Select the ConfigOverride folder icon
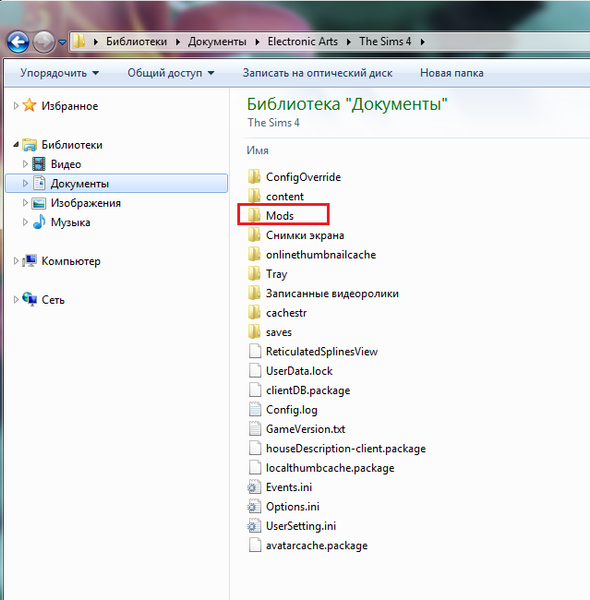The image size is (590, 600). (x=254, y=176)
